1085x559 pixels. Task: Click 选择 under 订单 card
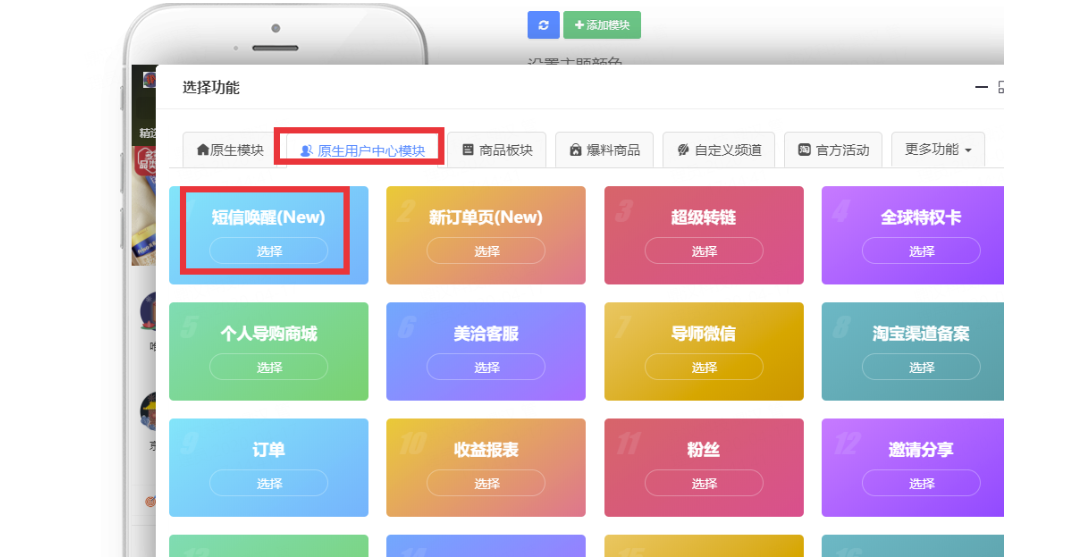click(x=268, y=484)
